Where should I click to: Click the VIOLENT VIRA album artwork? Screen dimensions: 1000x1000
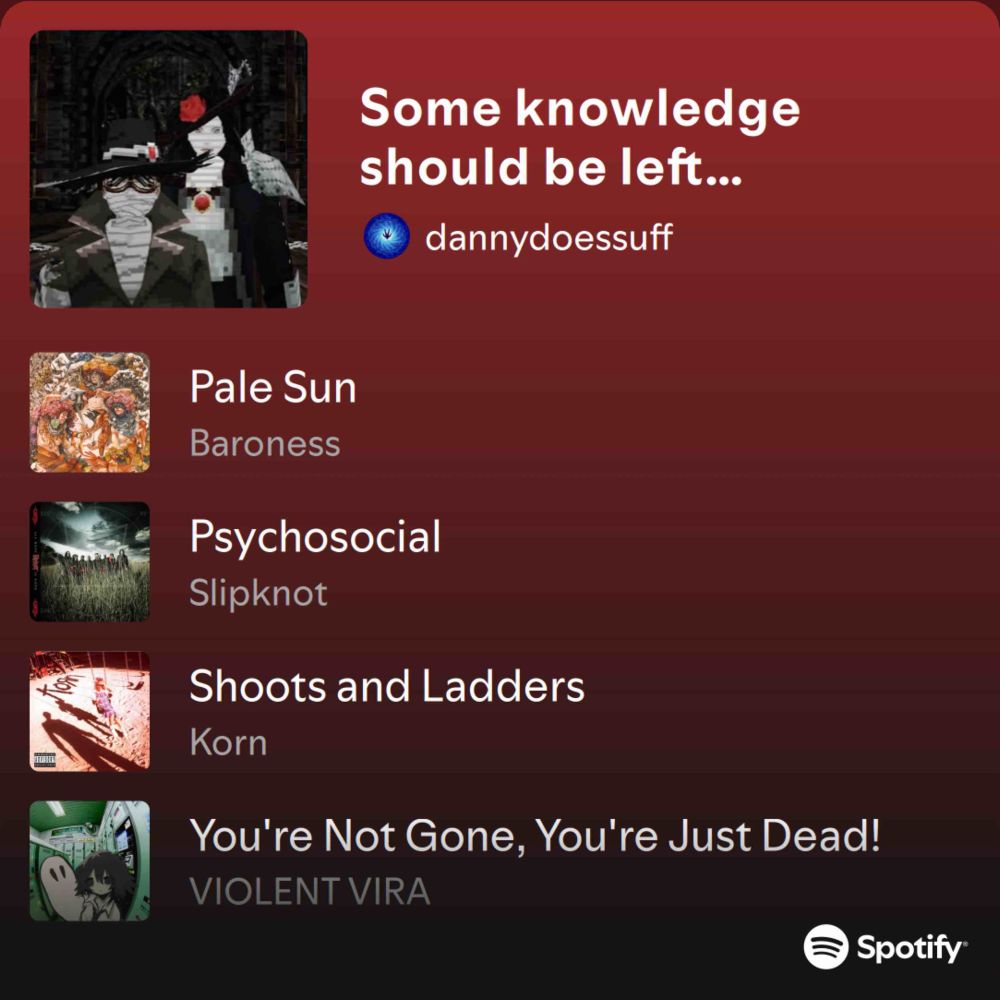click(x=90, y=861)
